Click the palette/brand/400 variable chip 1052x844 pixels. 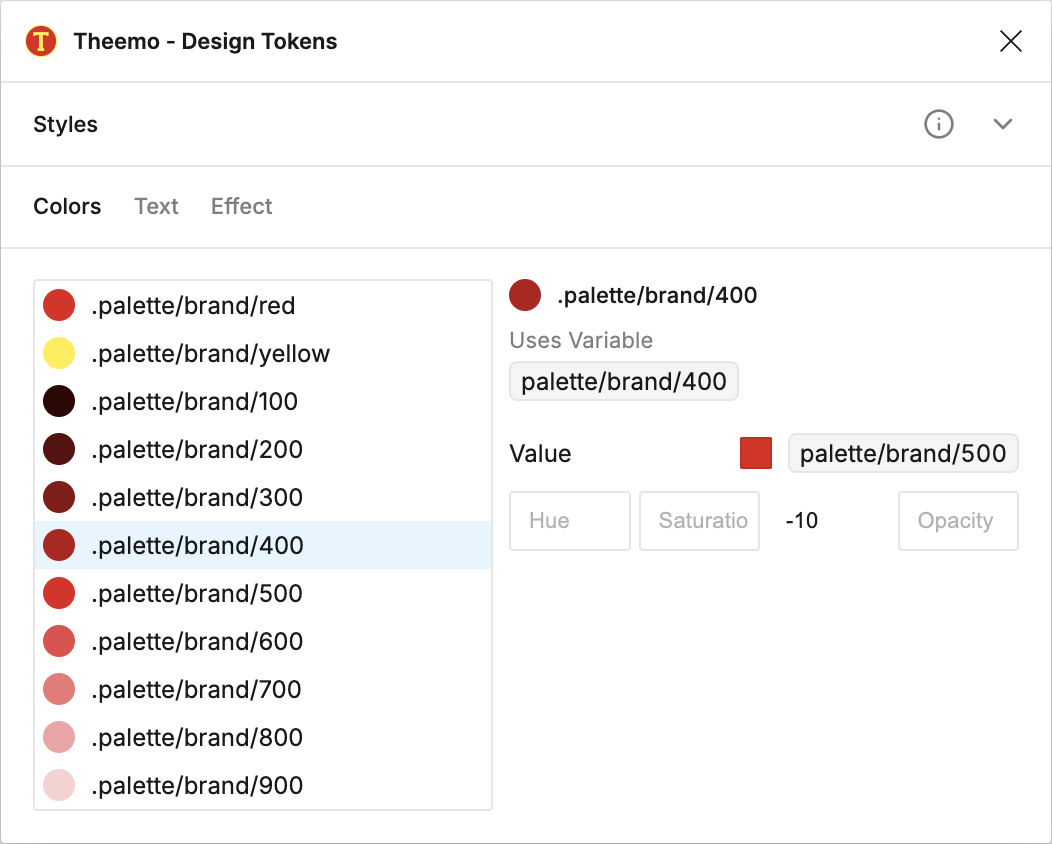[624, 381]
